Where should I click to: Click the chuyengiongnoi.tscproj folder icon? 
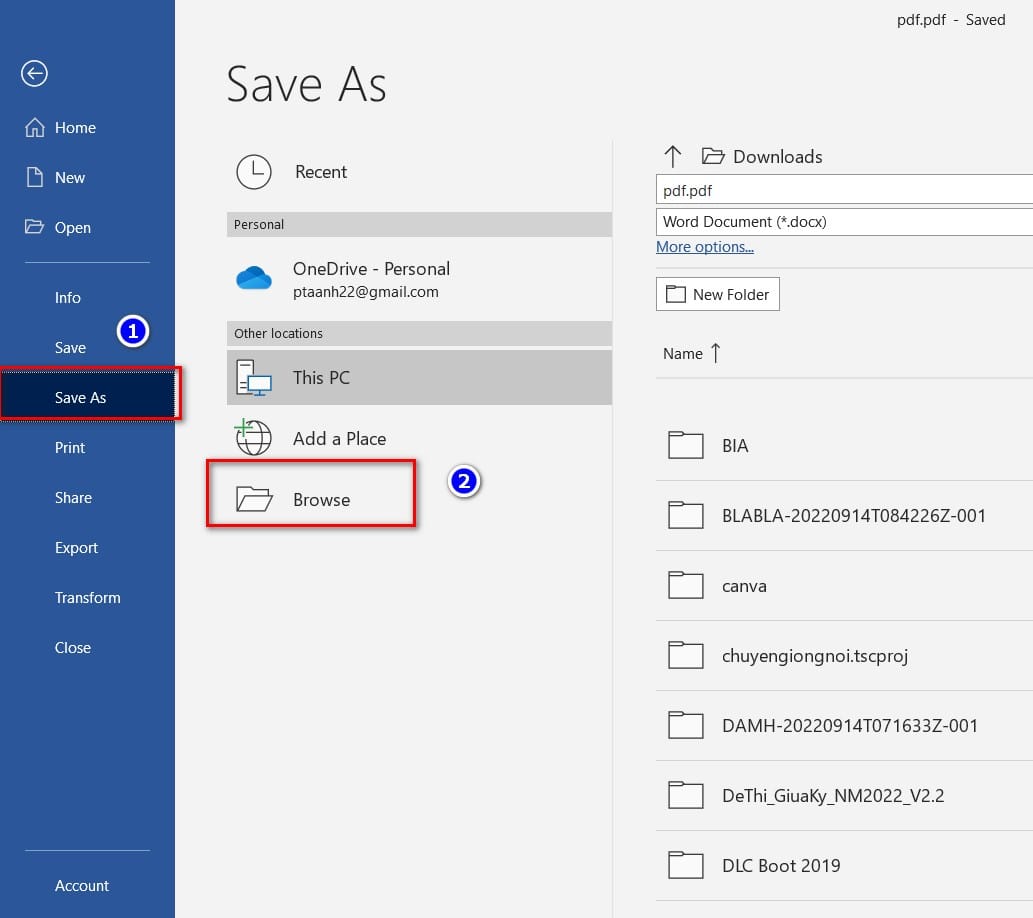click(x=686, y=655)
